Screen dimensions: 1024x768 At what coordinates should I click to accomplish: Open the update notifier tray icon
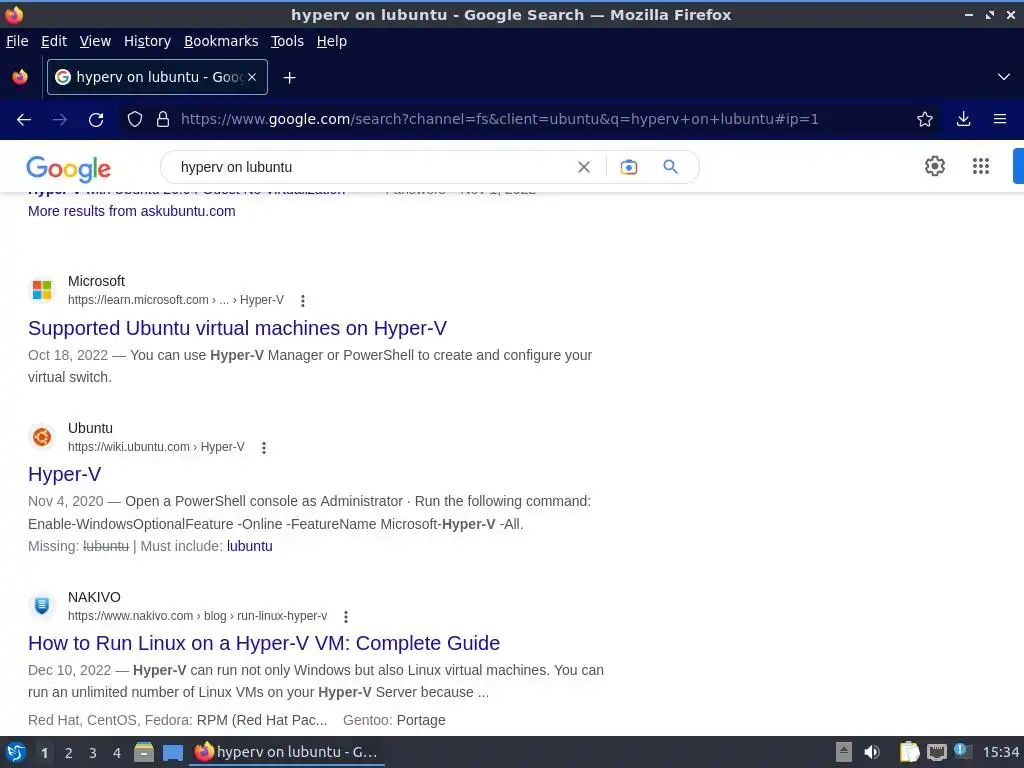(x=962, y=751)
